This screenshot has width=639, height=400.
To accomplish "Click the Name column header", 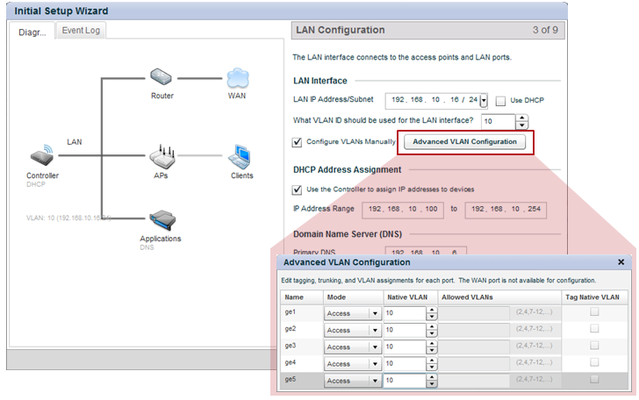I will coord(302,297).
